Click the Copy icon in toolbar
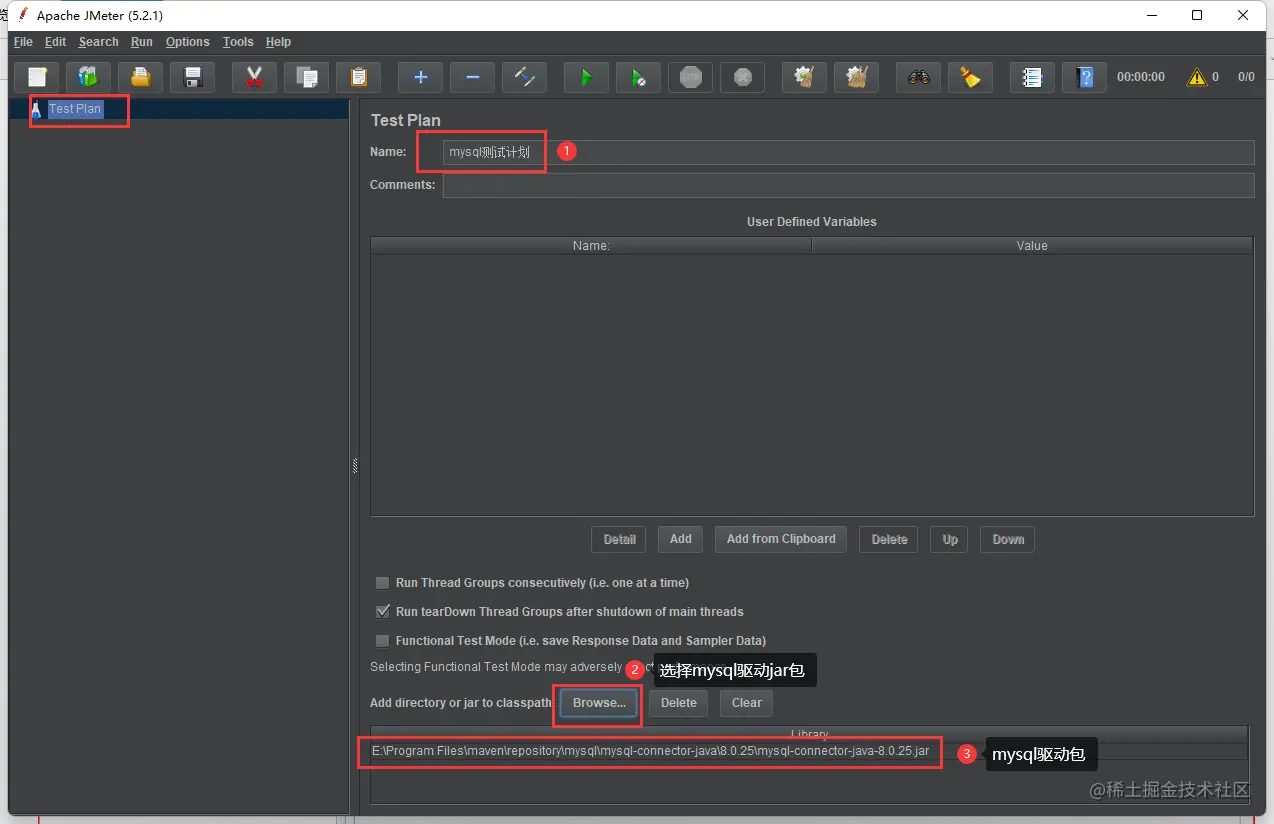The height and width of the screenshot is (824, 1274). coord(307,77)
